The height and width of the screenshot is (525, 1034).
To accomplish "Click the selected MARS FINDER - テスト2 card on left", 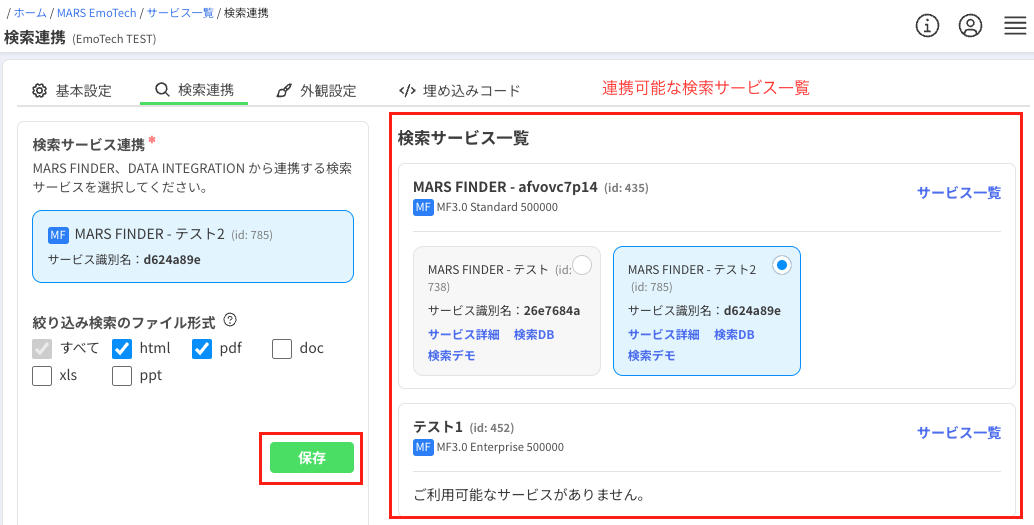I will coord(193,247).
